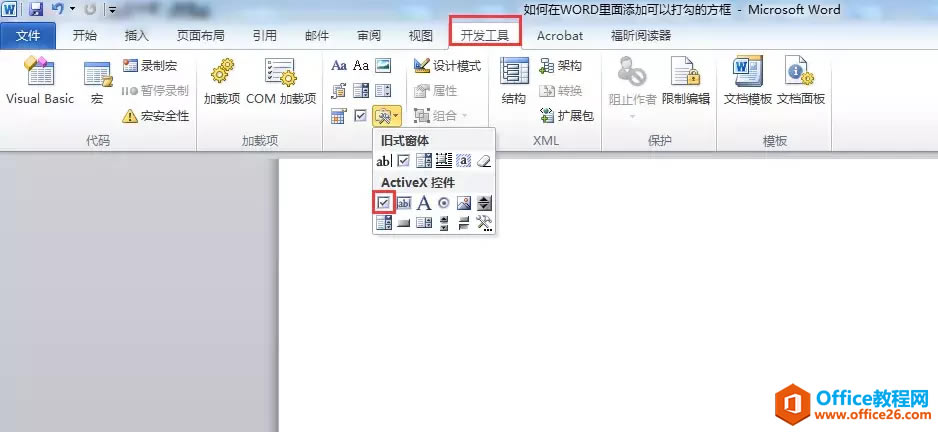Insert ActiveX Combo Box control
938x432 pixels.
(383, 223)
